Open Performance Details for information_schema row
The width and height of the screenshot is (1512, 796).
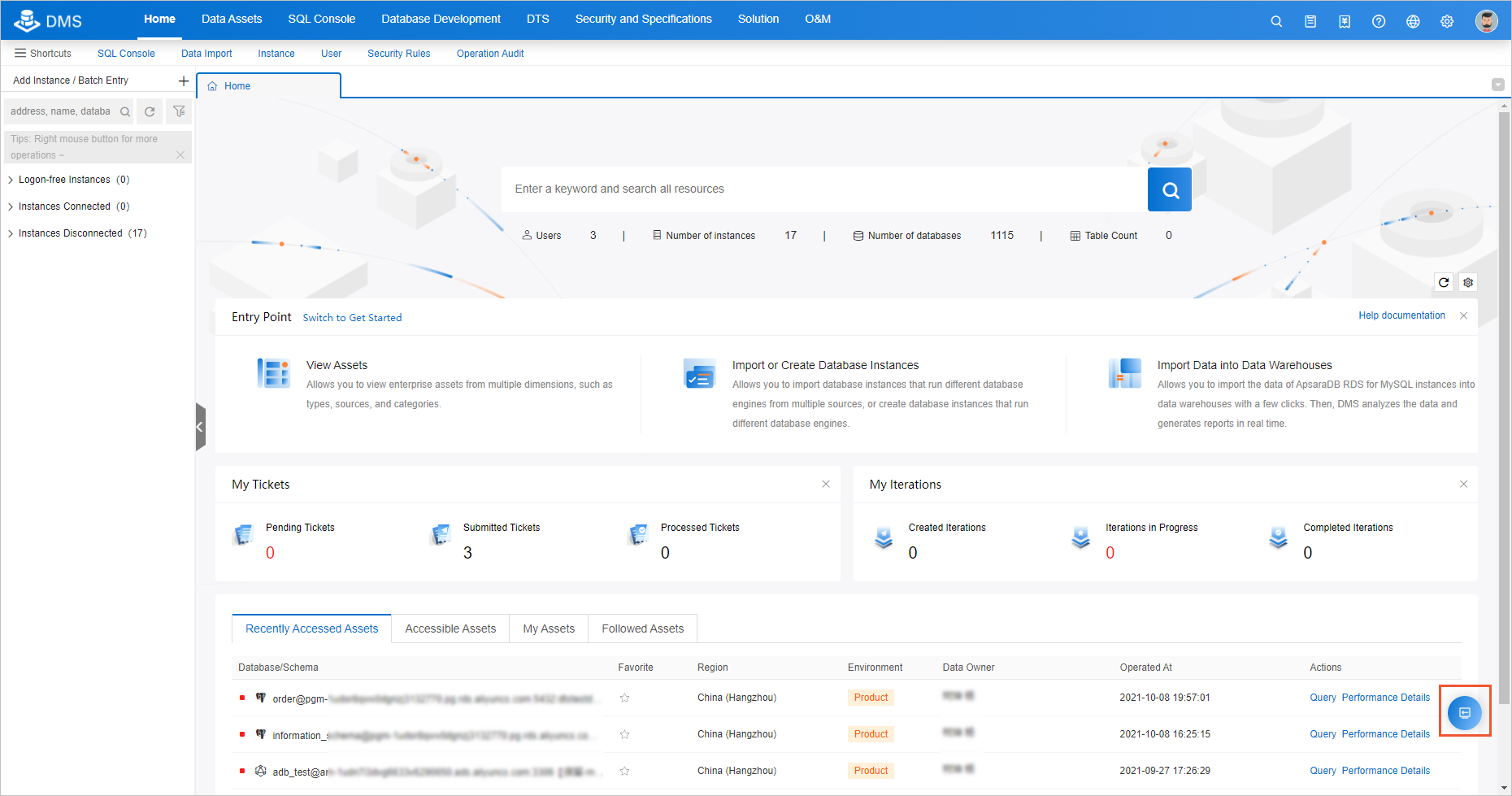coord(1386,734)
